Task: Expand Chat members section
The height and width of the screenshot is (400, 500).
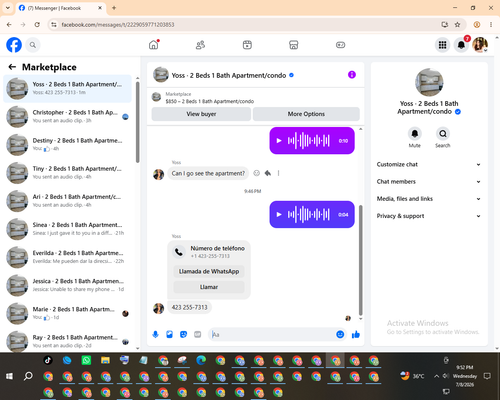Action: coord(428,182)
